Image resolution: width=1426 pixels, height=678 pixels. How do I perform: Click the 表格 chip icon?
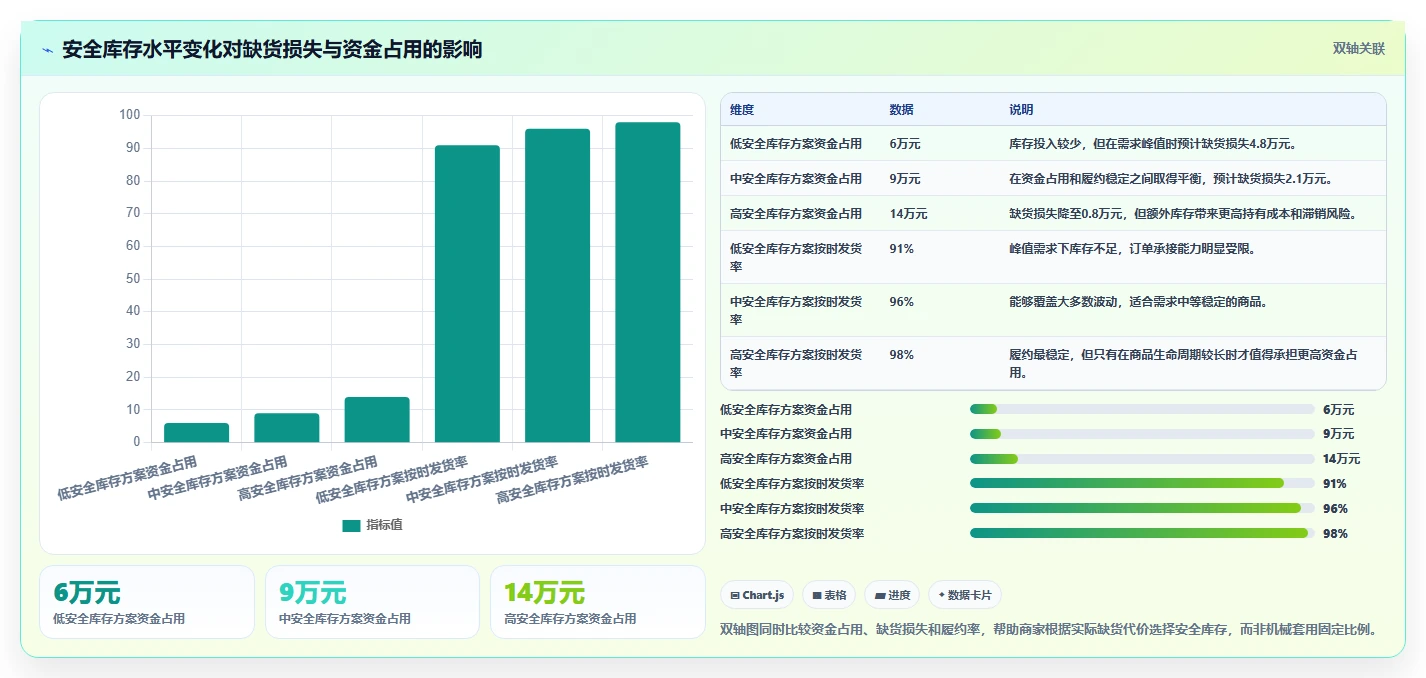pos(816,595)
